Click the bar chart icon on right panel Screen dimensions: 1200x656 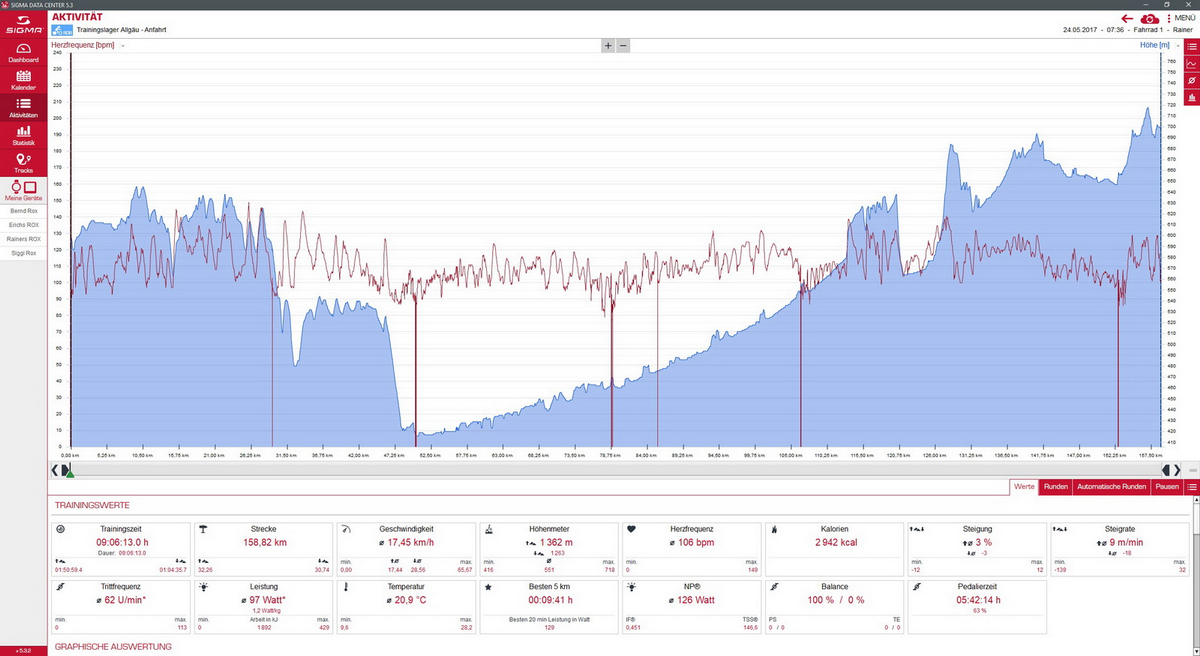1191,97
